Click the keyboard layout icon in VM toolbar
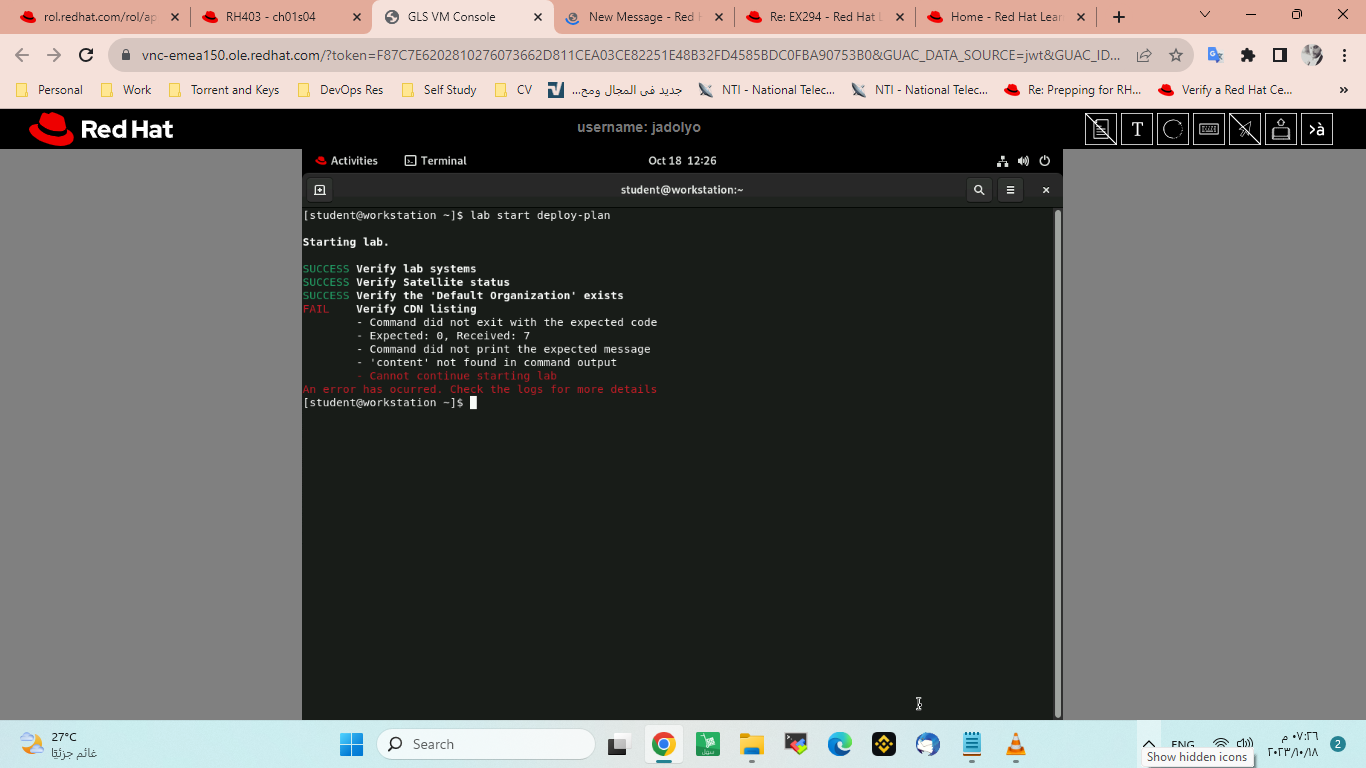The image size is (1366, 768). (1317, 128)
